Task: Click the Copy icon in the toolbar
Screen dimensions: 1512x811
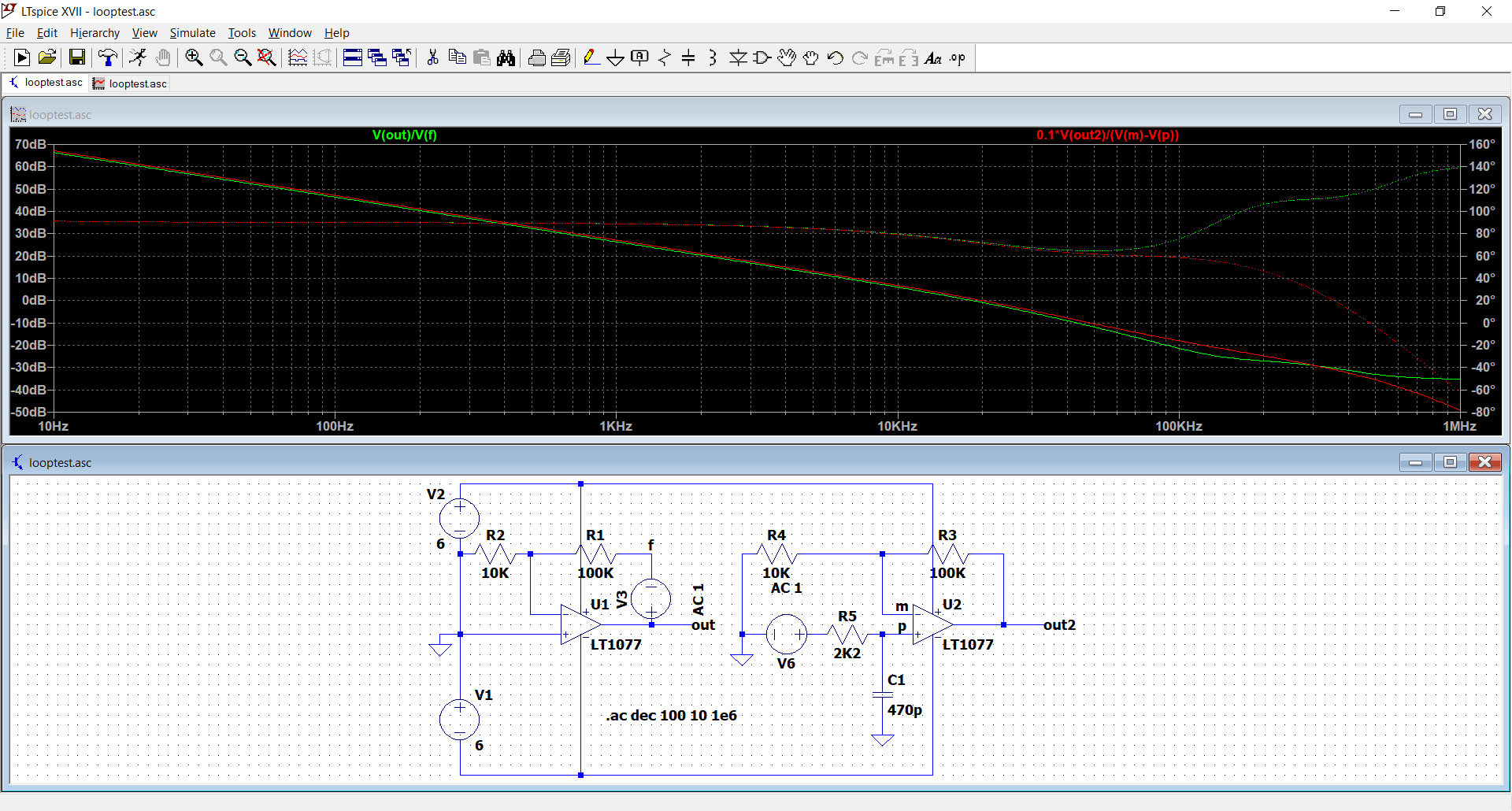Action: [457, 57]
